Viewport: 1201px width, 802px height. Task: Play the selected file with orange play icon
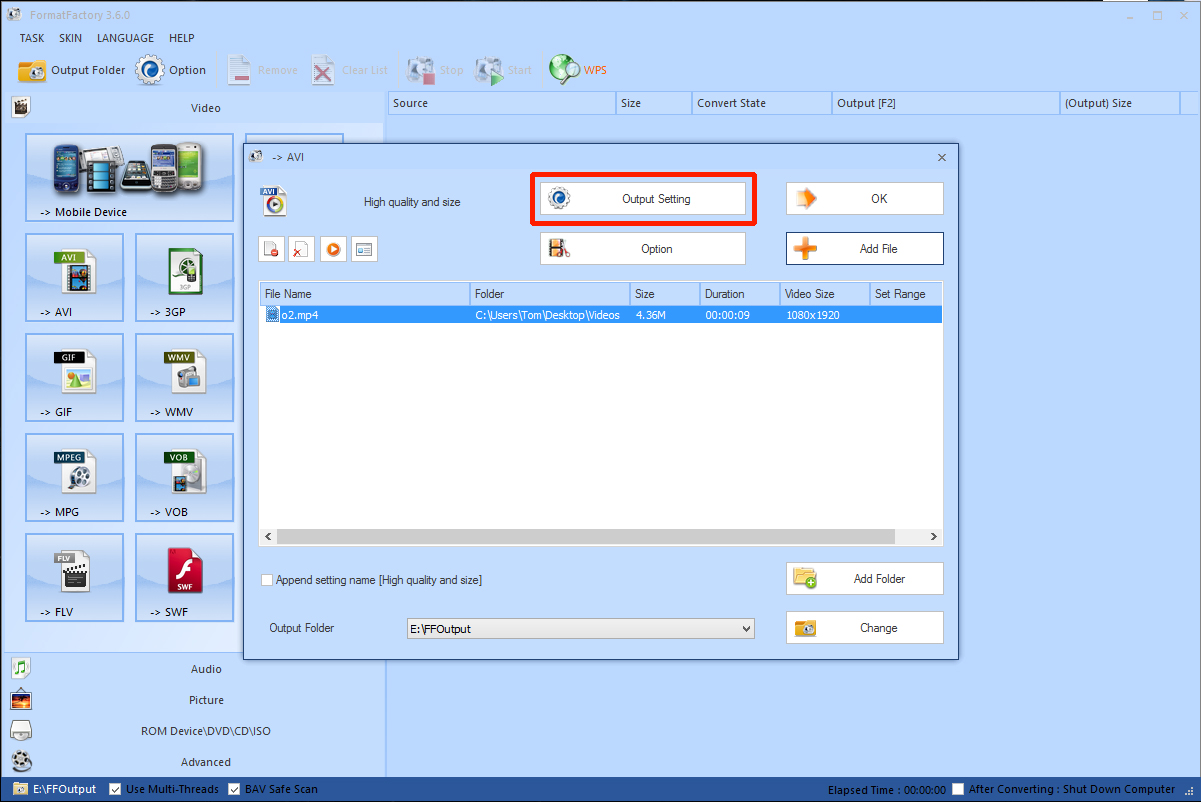click(333, 249)
